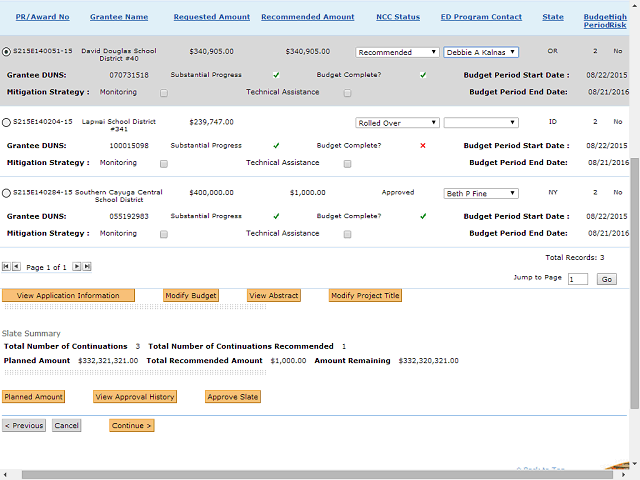Select the S215E140204-15 Lapwai School District radio button
This screenshot has width=640, height=480.
click(7, 122)
